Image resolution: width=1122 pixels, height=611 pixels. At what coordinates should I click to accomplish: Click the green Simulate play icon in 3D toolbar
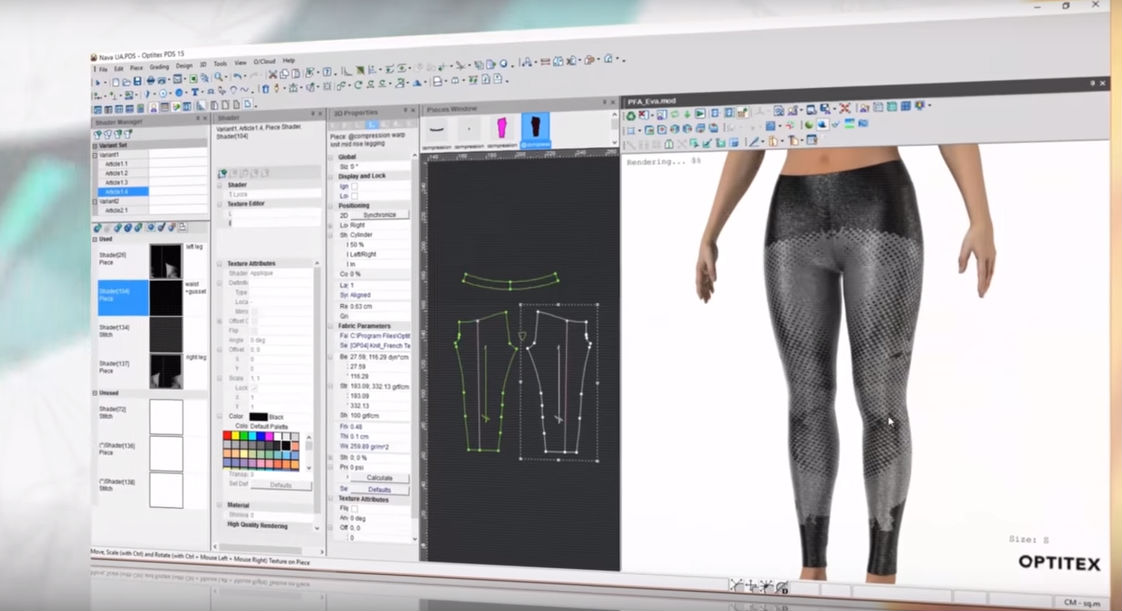pos(700,112)
